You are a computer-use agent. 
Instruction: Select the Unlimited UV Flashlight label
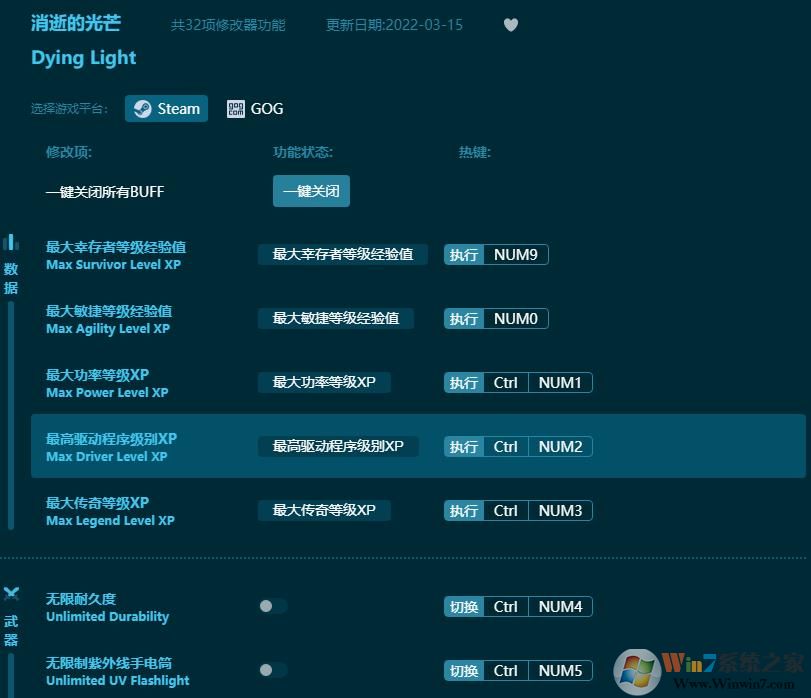[x=118, y=680]
